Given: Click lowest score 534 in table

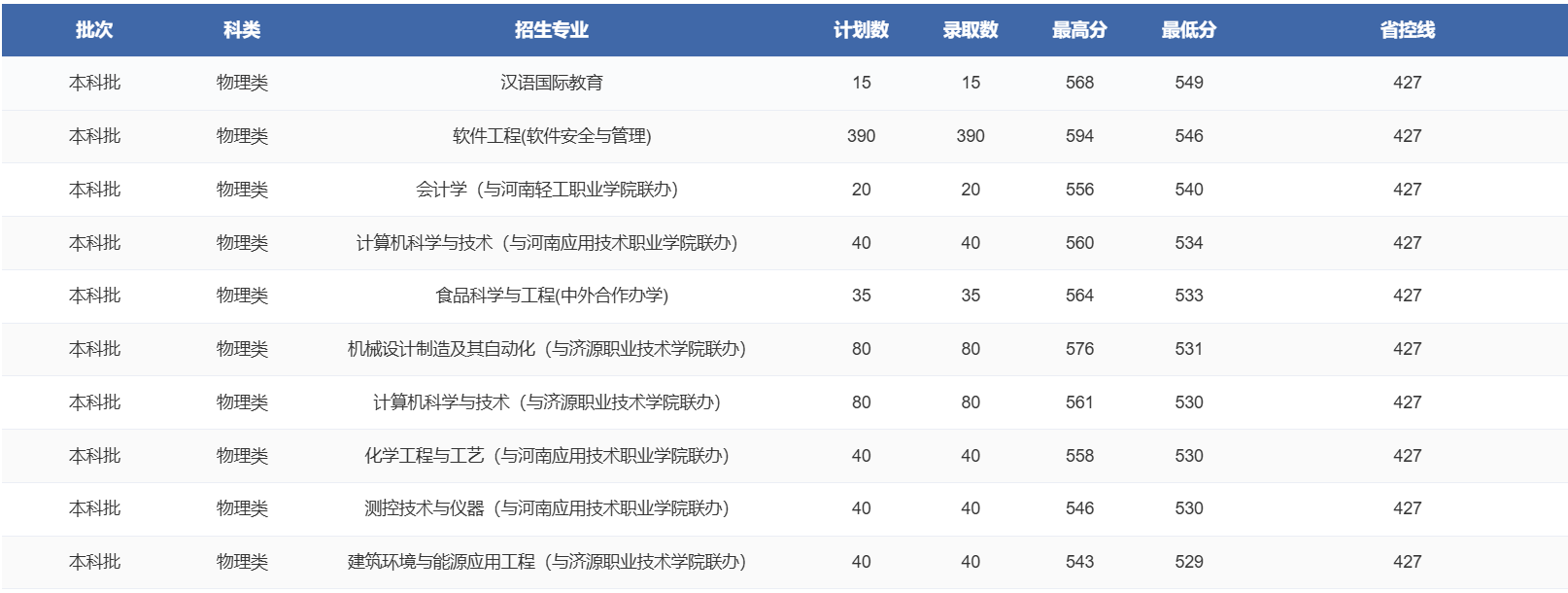Looking at the screenshot, I should [1189, 243].
